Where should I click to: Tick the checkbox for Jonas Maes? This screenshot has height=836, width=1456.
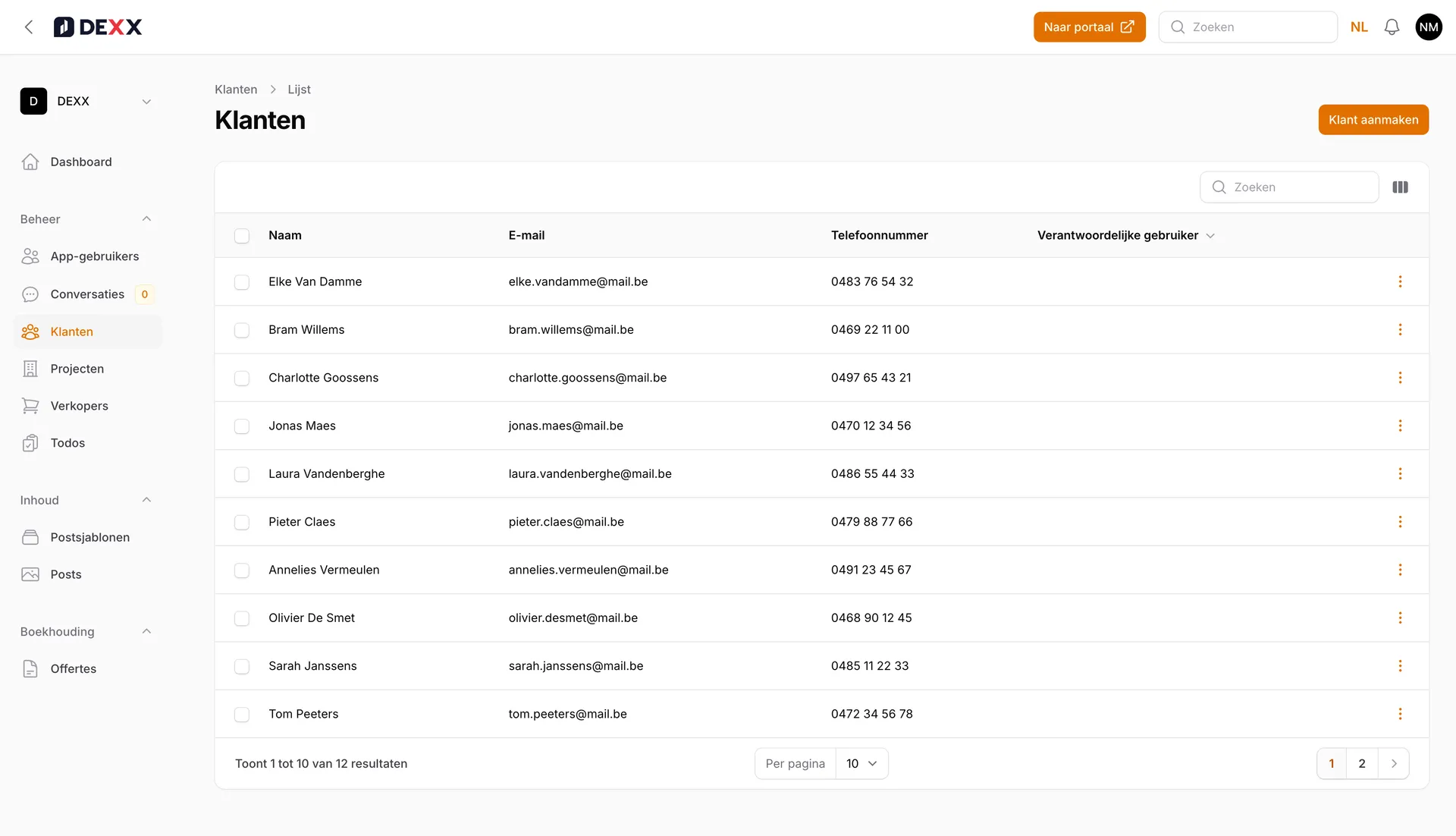(x=242, y=426)
